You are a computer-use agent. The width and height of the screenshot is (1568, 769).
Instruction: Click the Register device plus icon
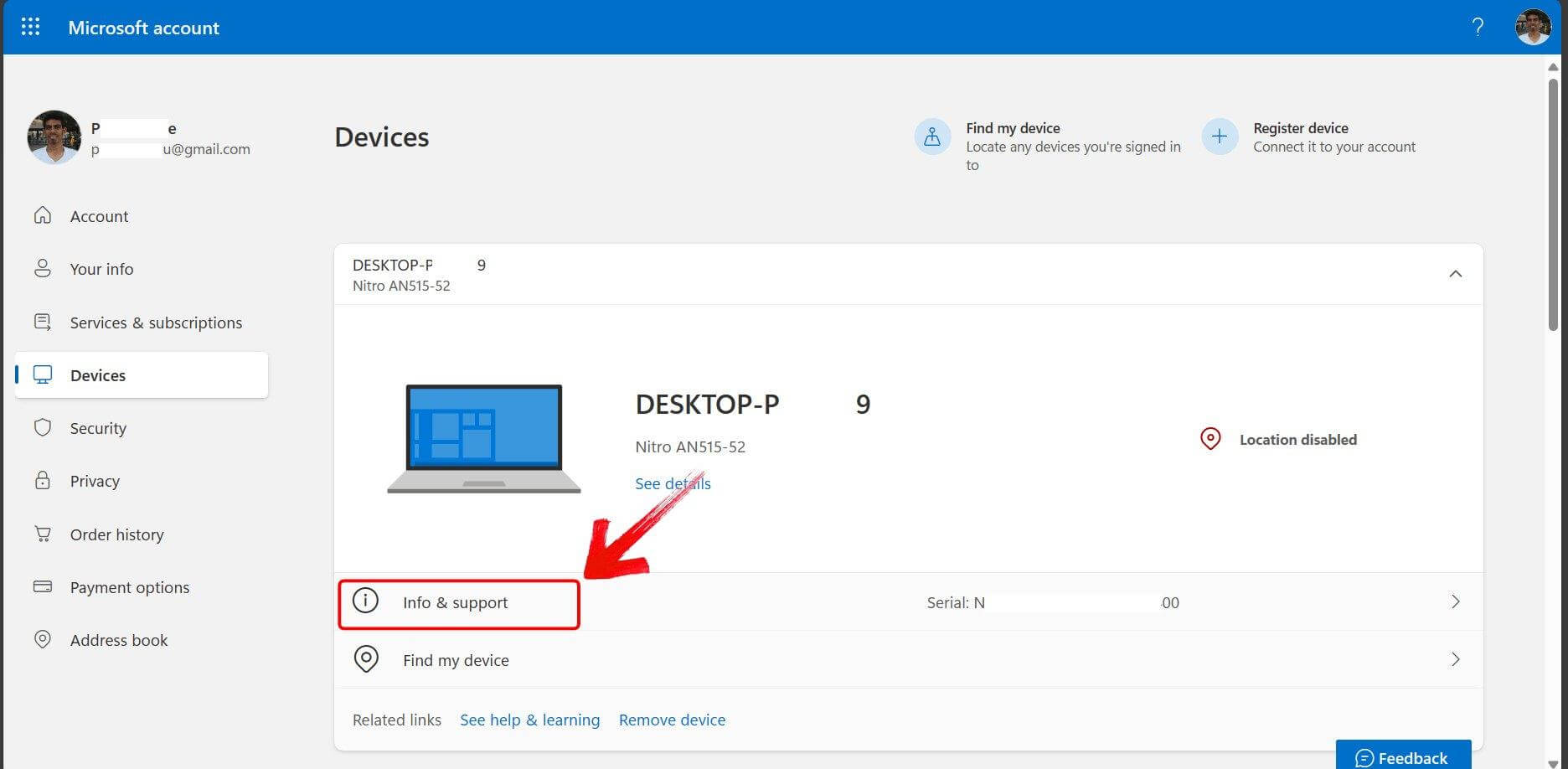click(x=1220, y=137)
